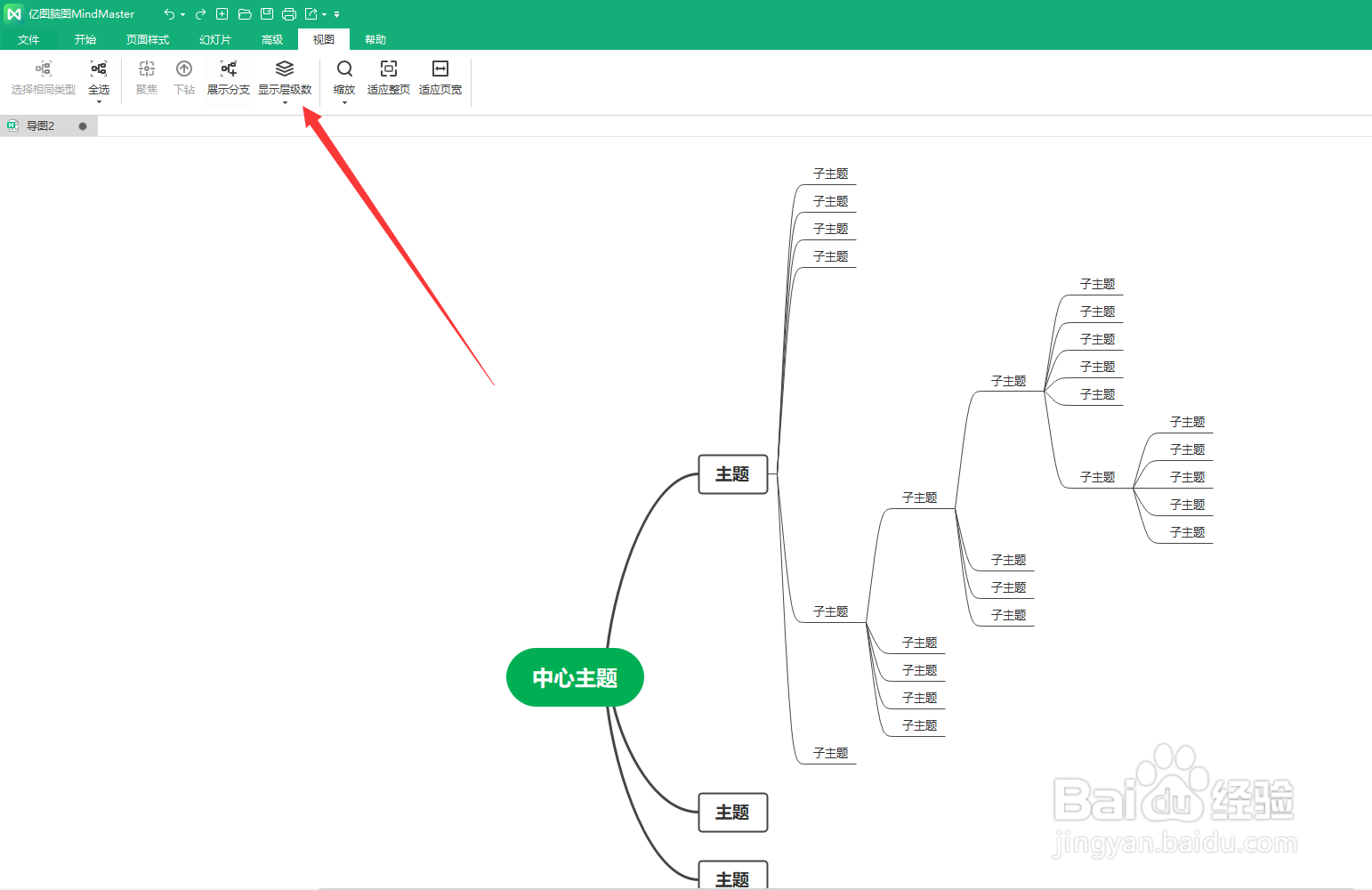1372x890 pixels.
Task: Click the Undo arrow in the title bar
Action: (169, 14)
